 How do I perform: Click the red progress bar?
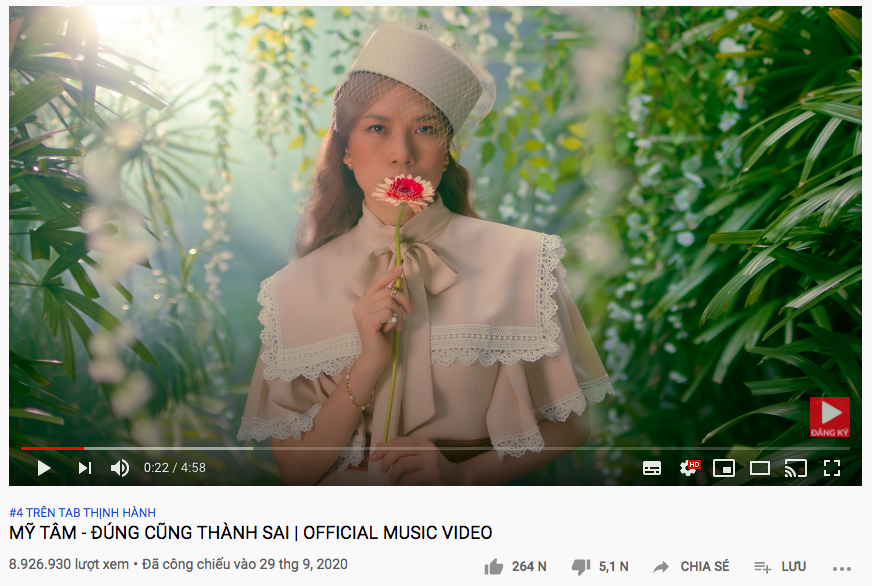tap(52, 448)
